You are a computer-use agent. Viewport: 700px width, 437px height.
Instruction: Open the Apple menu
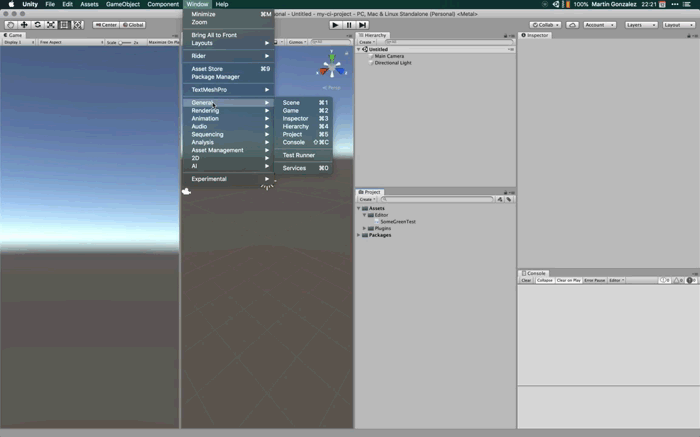click(x=11, y=4)
